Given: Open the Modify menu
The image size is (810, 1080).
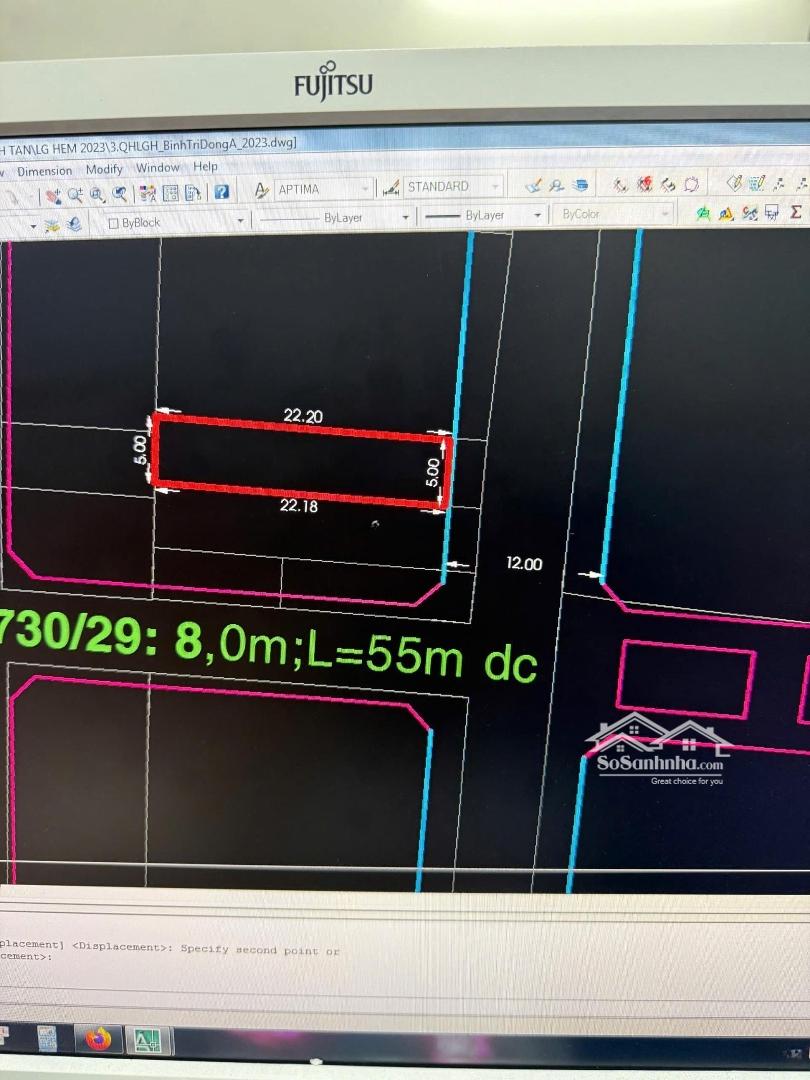Looking at the screenshot, I should pos(104,170).
